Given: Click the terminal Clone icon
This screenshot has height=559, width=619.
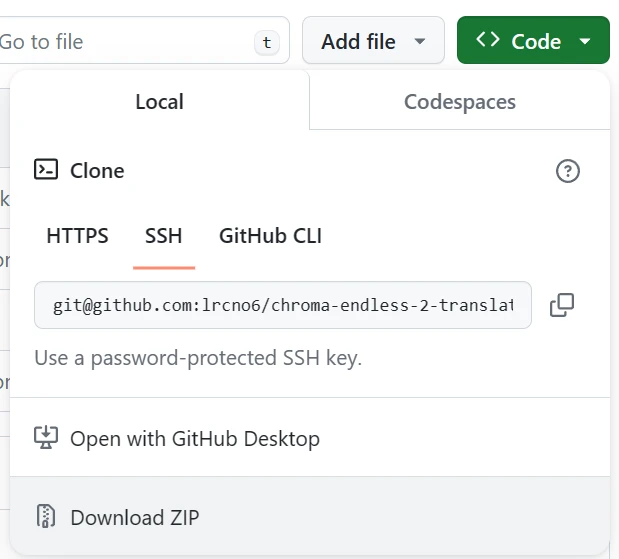Looking at the screenshot, I should pyautogui.click(x=46, y=170).
